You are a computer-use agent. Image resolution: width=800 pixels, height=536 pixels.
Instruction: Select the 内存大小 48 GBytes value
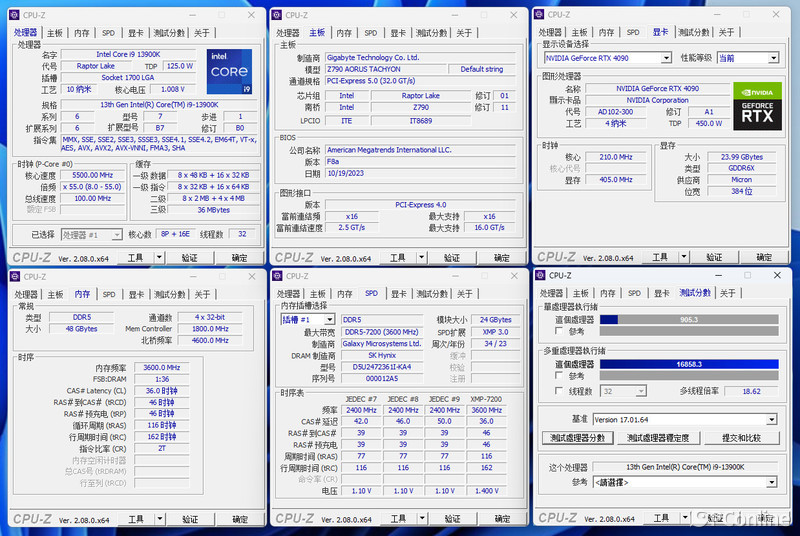click(81, 329)
